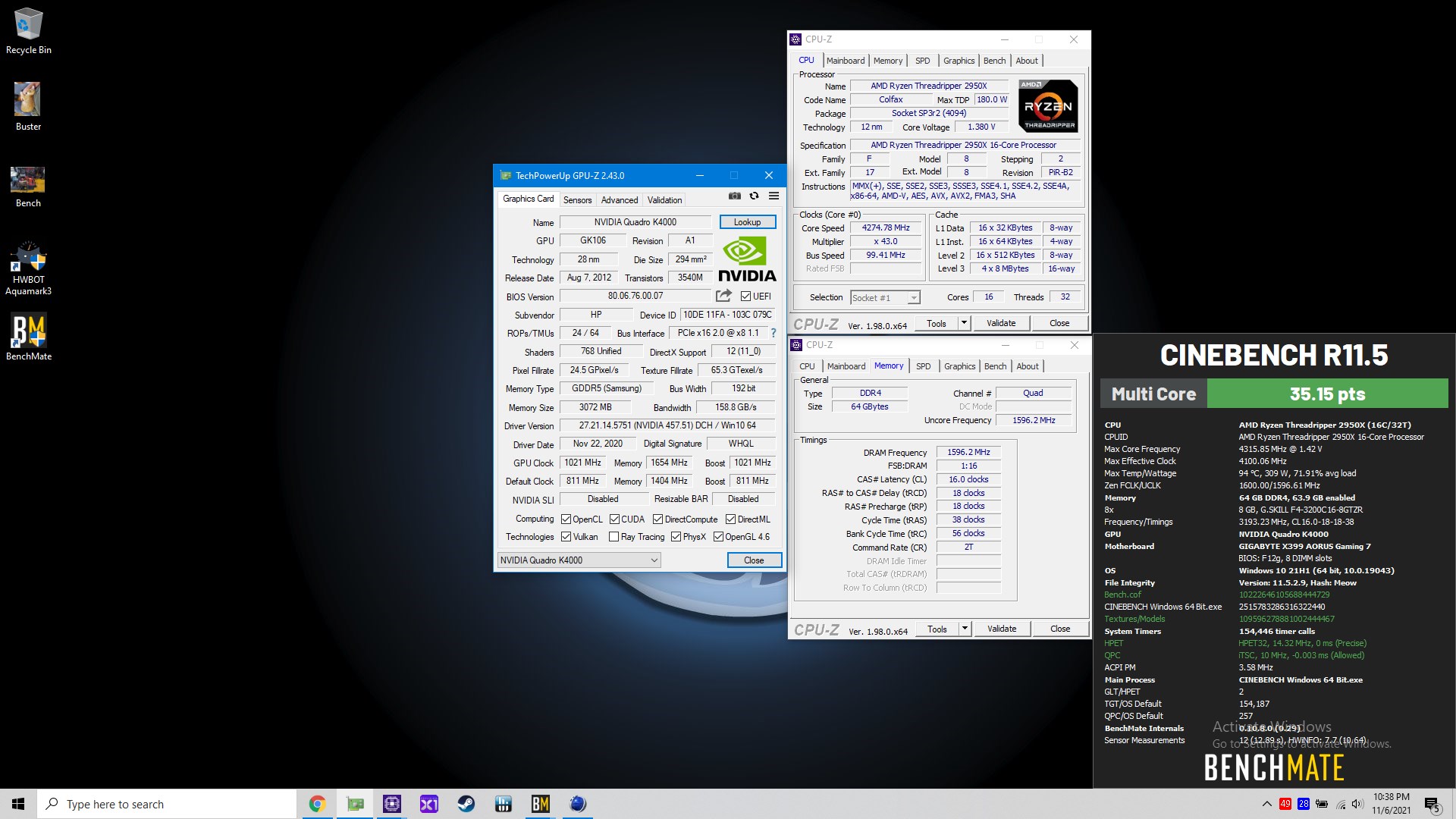This screenshot has width=1456, height=819.
Task: Switch to the Advanced tab in GPU-Z
Action: coord(620,200)
